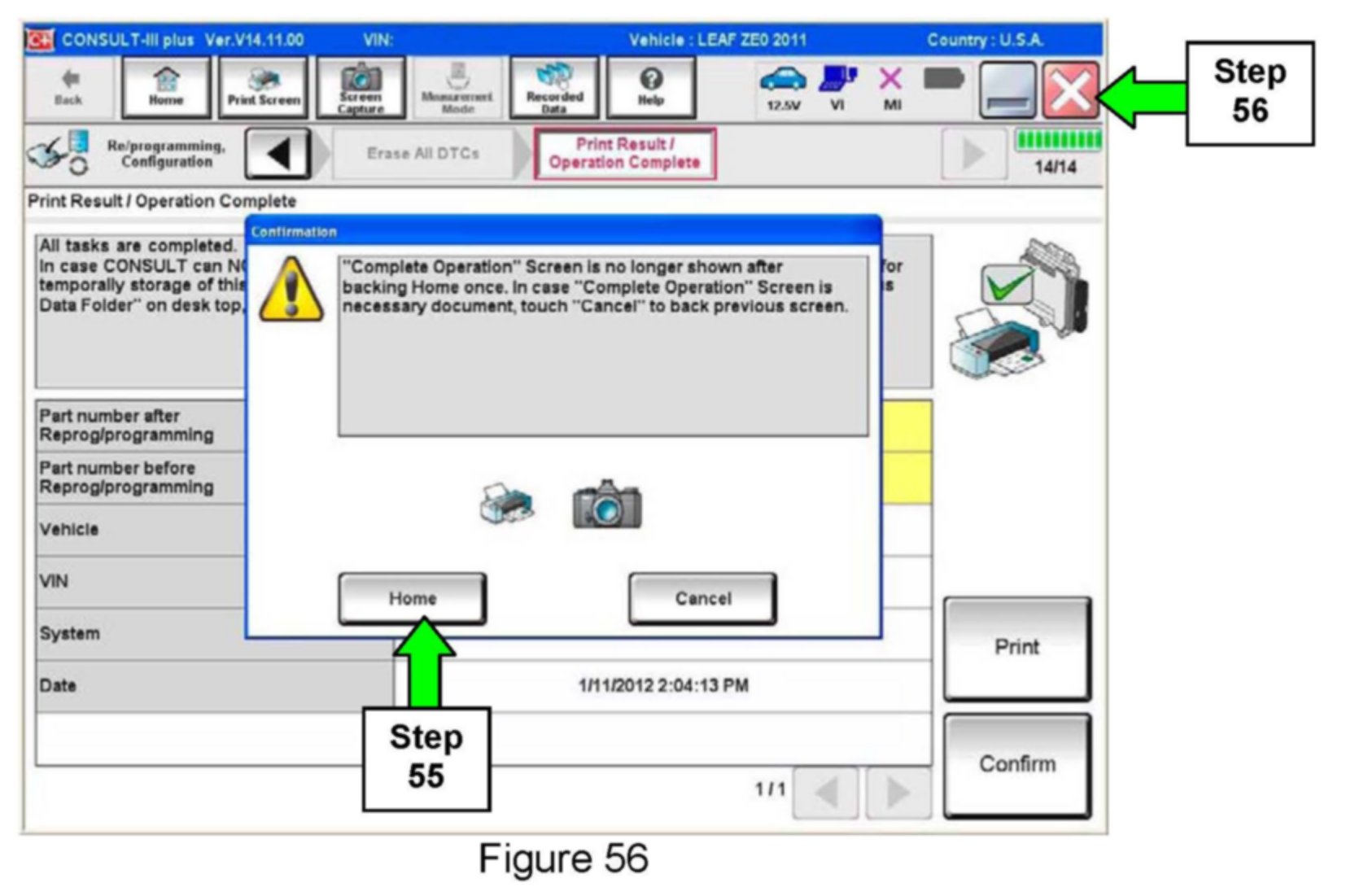Click the Confirm button
This screenshot has height=896, width=1355.
[x=1016, y=765]
